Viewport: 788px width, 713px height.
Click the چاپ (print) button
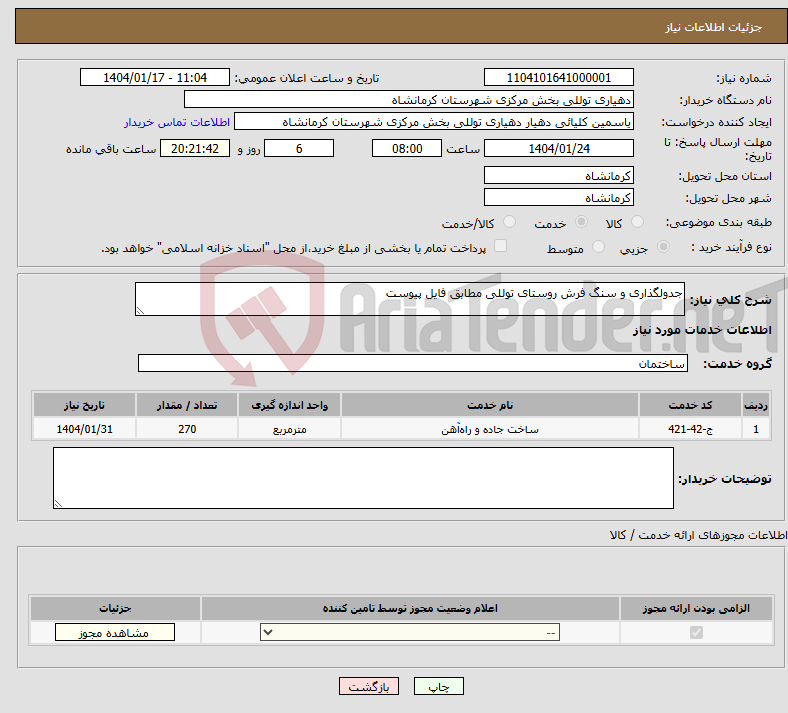pyautogui.click(x=438, y=686)
